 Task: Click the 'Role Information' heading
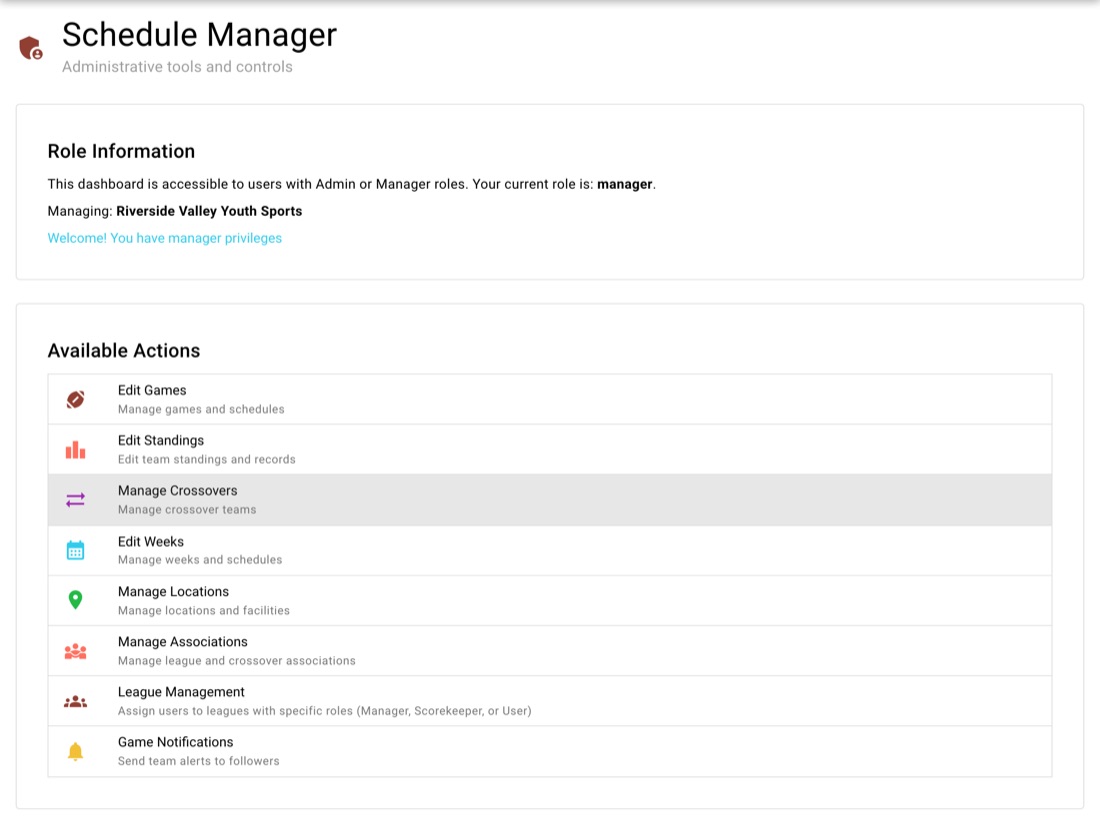(x=121, y=151)
